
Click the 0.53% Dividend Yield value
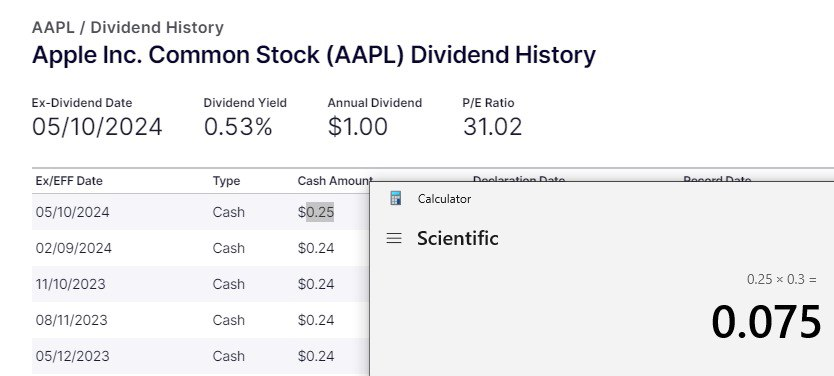coord(238,127)
